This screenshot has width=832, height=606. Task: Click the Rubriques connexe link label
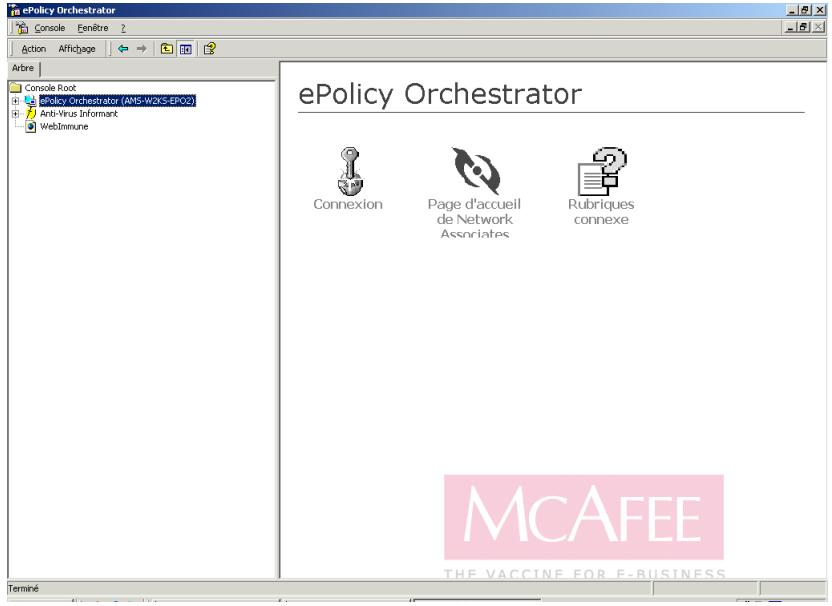coord(601,212)
